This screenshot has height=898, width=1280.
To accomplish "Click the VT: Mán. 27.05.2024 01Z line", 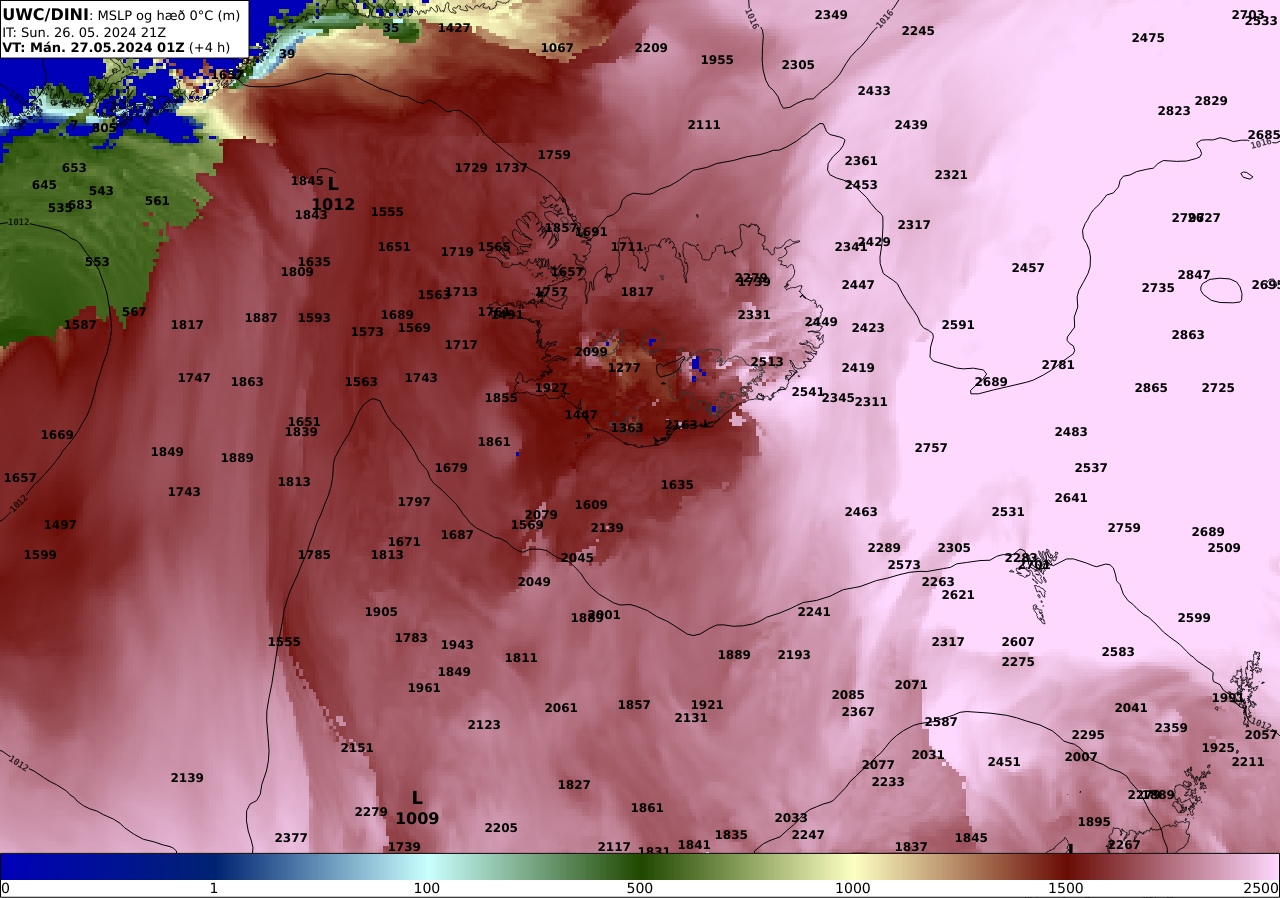I will coord(116,47).
